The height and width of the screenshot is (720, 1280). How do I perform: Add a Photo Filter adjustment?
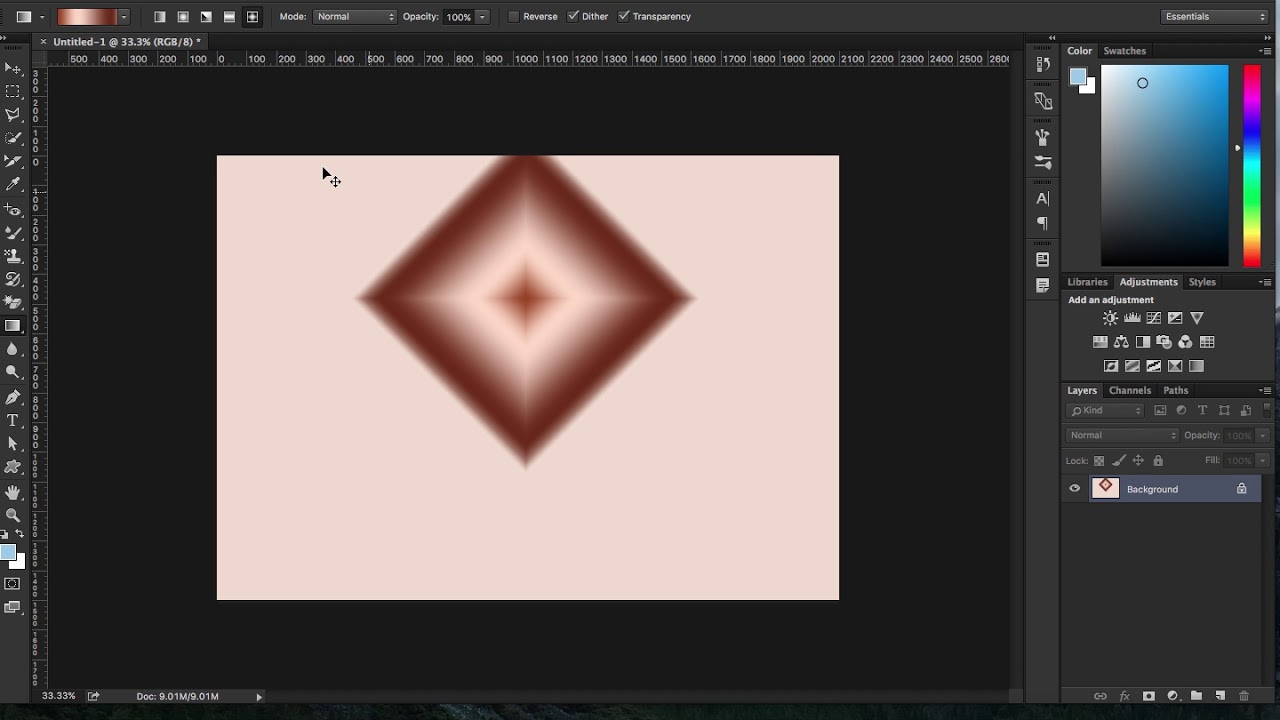(1164, 342)
